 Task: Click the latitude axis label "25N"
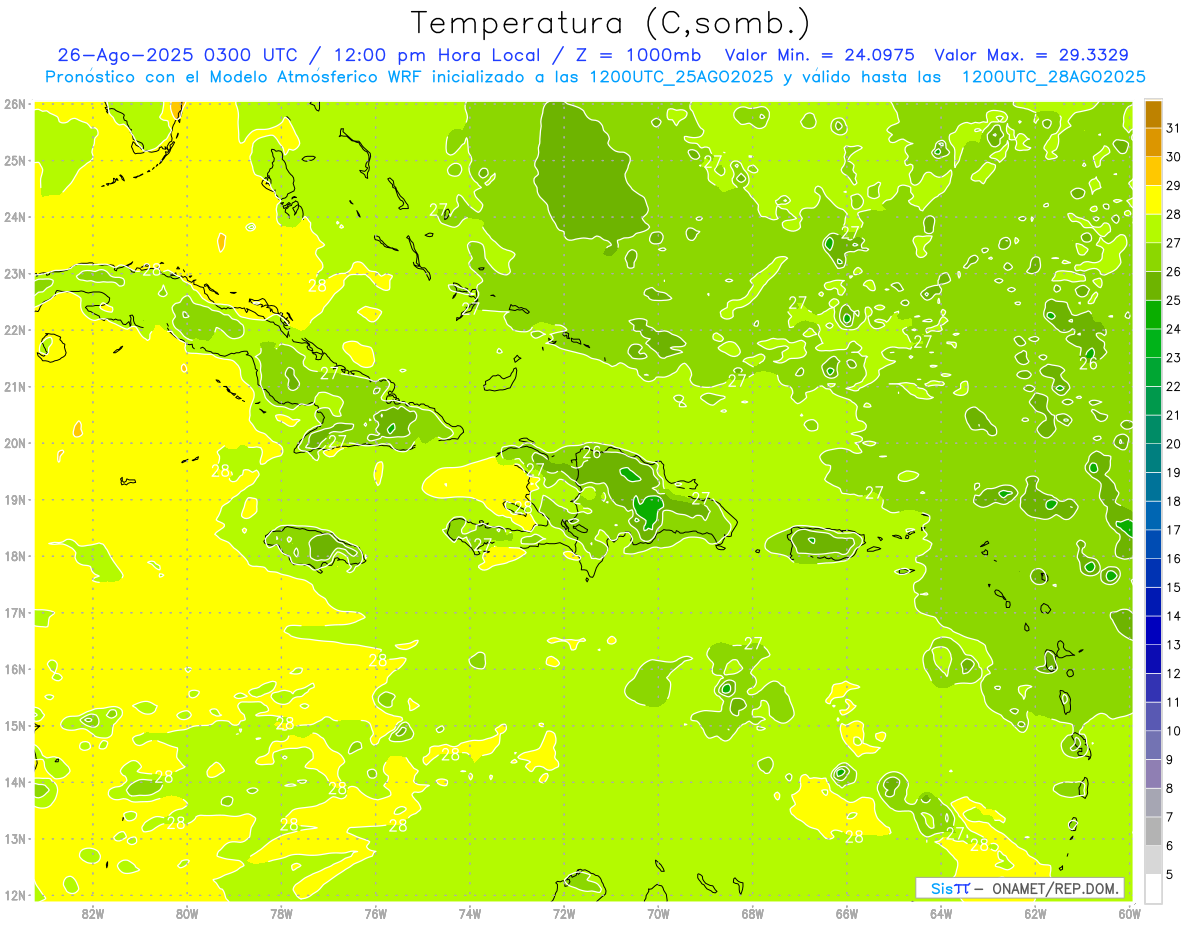click(14, 161)
